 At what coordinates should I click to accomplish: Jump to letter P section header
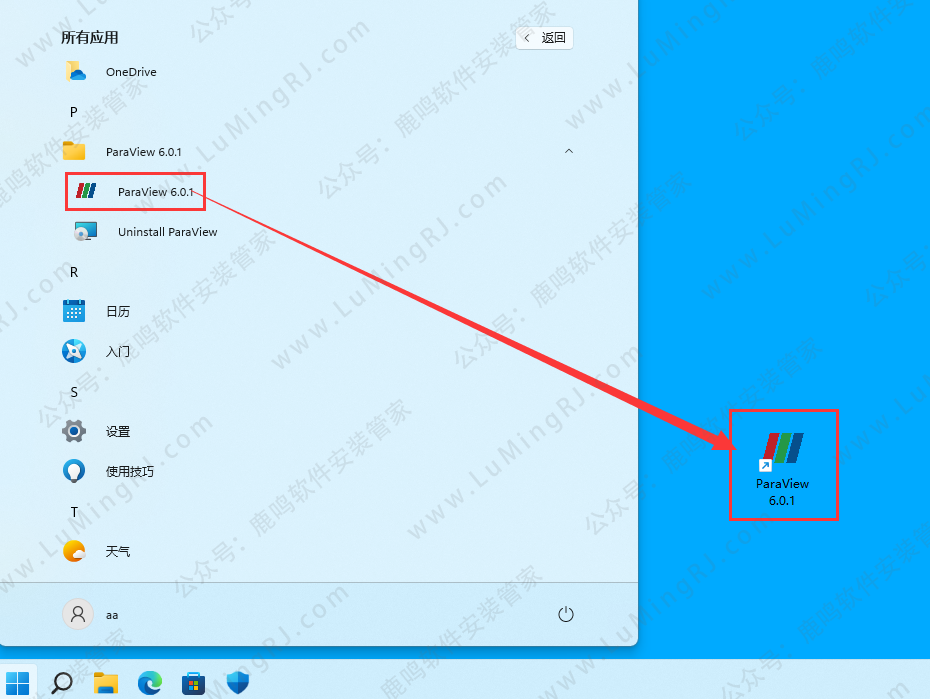click(74, 112)
